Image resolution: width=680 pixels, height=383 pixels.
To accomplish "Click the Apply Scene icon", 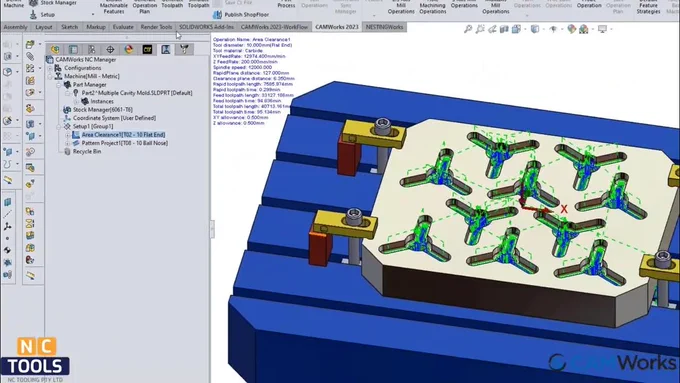I will [x=584, y=29].
